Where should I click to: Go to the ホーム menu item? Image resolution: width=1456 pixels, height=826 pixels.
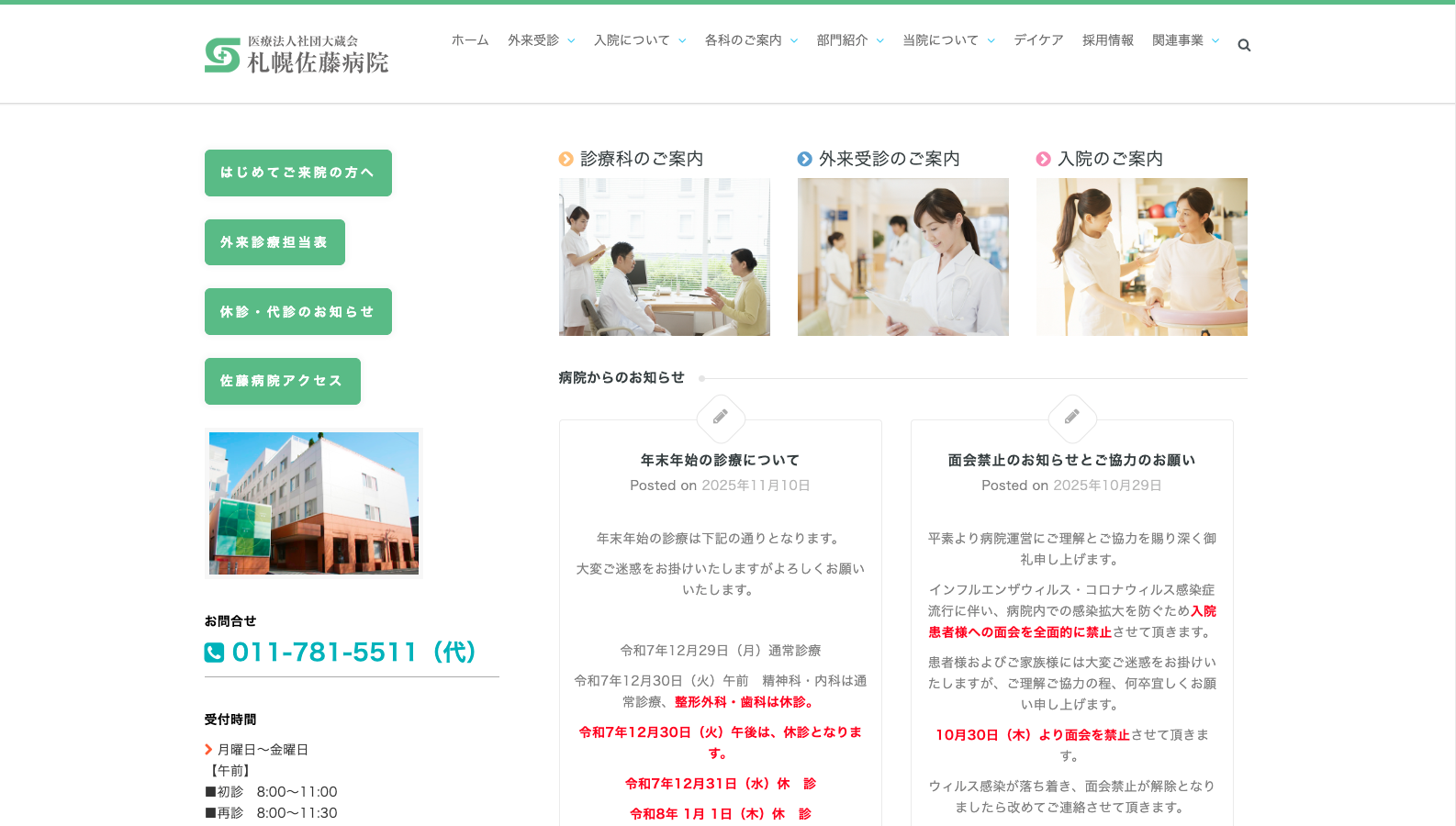click(470, 40)
